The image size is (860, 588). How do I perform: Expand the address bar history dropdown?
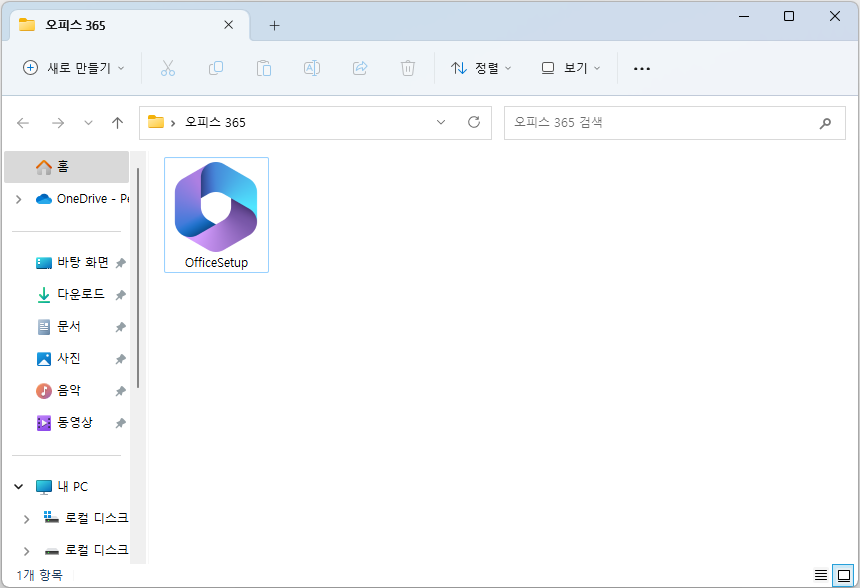pyautogui.click(x=441, y=122)
